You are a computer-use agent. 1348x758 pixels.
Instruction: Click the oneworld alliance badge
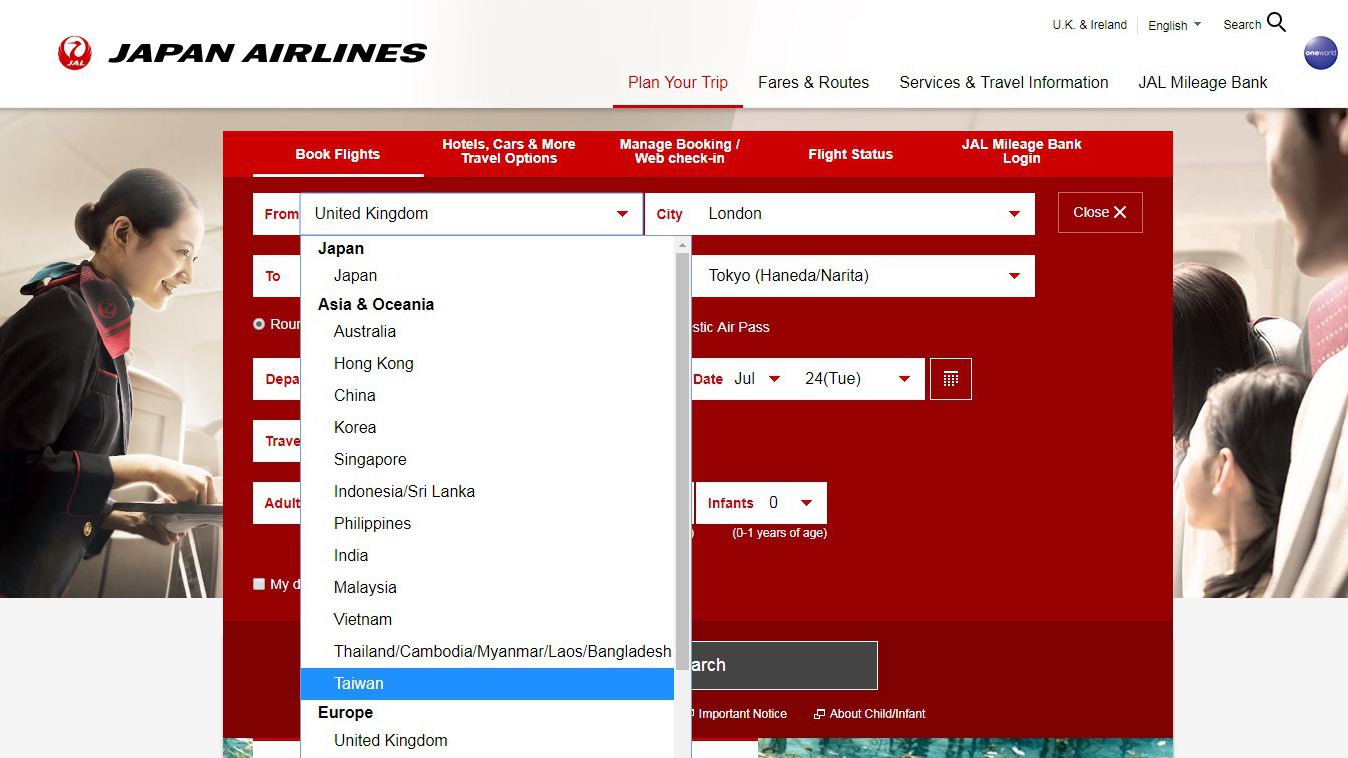1320,53
